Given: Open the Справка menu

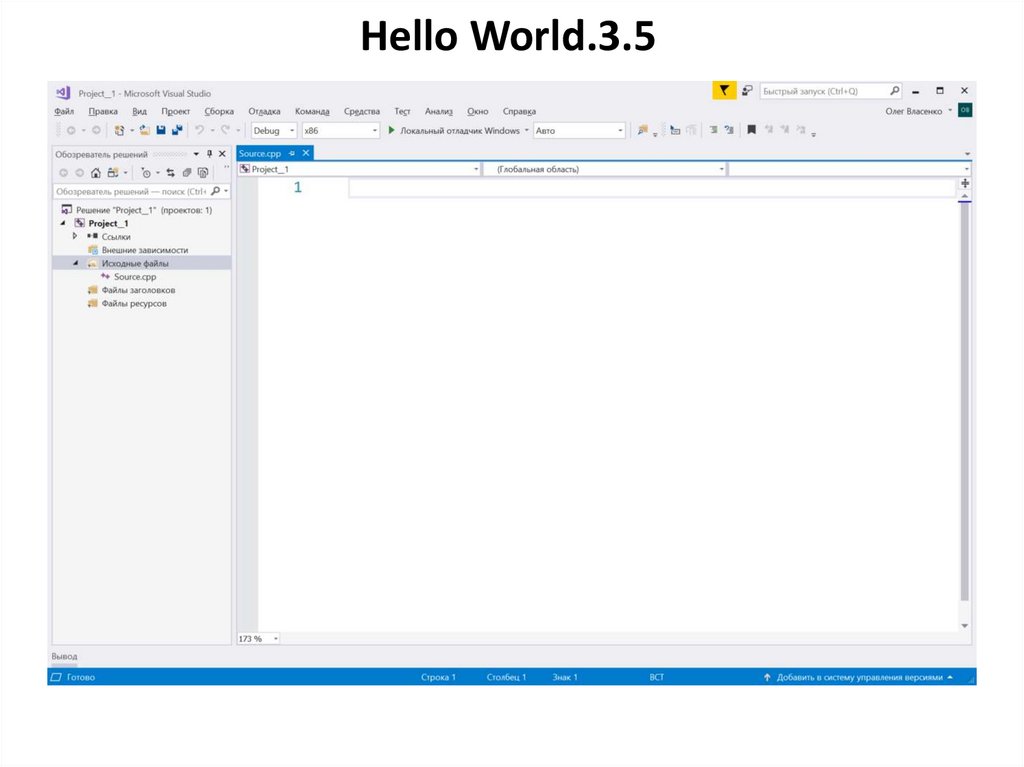Looking at the screenshot, I should point(519,111).
